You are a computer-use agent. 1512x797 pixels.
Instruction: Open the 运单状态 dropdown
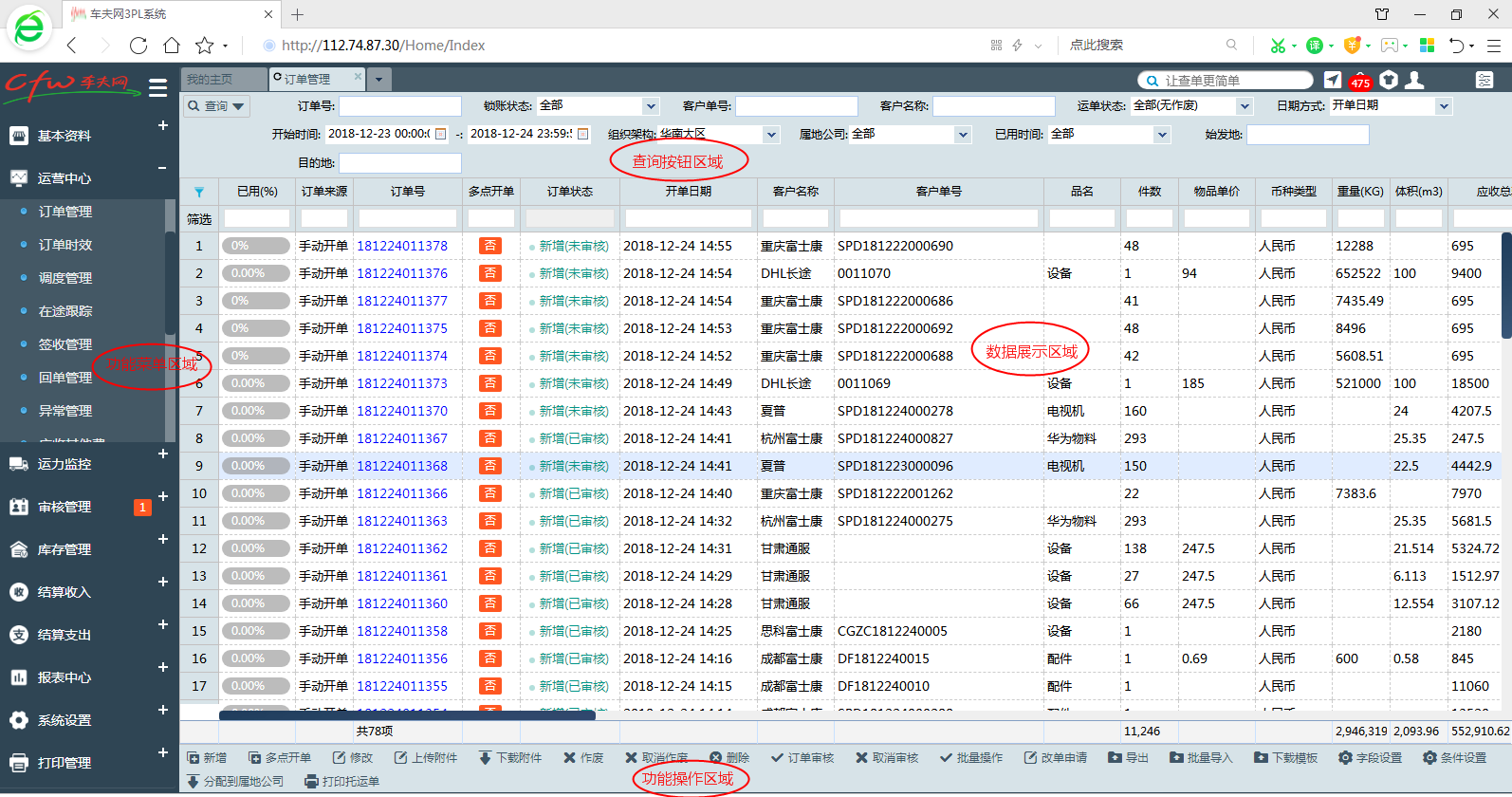pos(1245,106)
